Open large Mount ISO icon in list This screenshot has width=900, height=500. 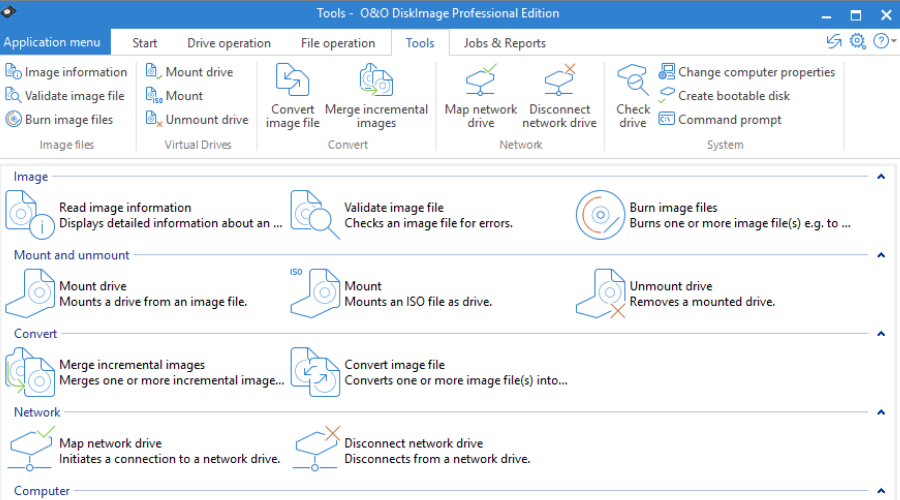[x=315, y=293]
